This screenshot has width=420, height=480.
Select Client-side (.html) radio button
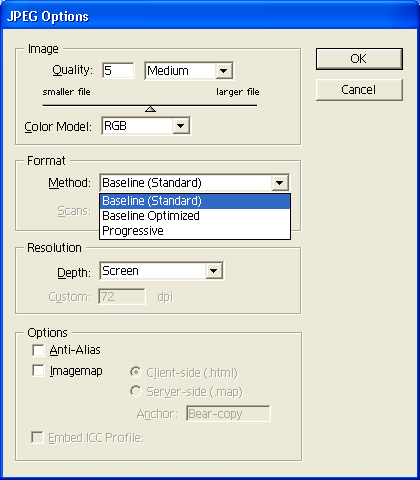tap(136, 372)
